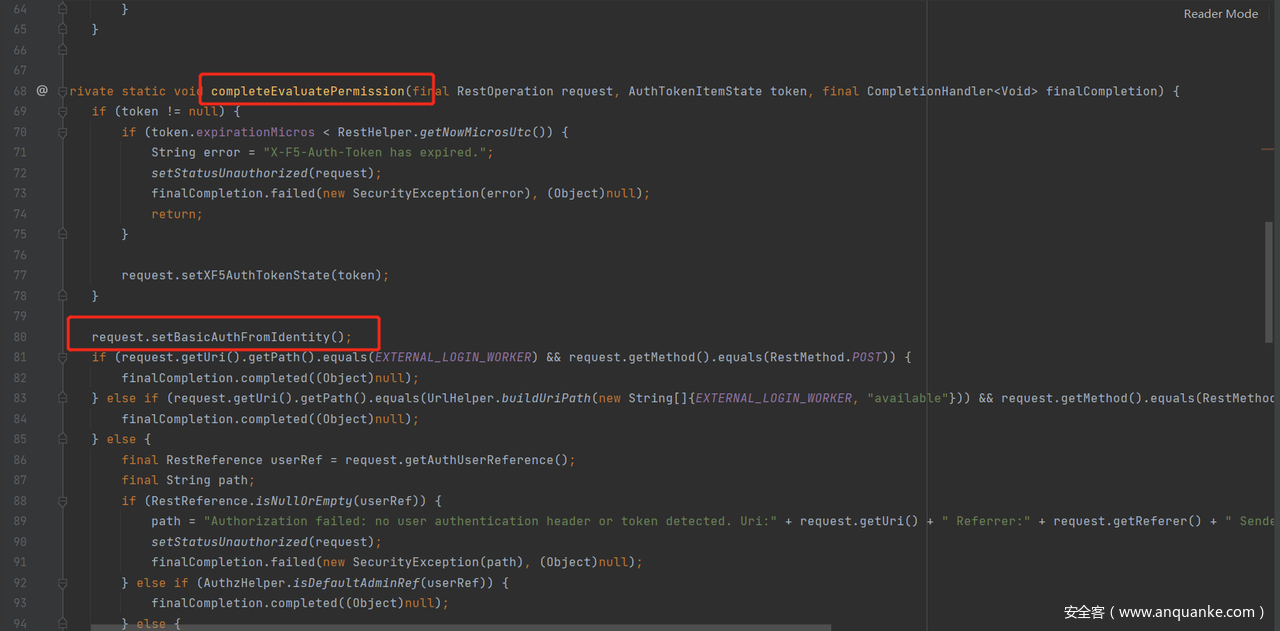Image resolution: width=1280 pixels, height=631 pixels.
Task: Fold the 'if (token != null)' block
Action: (62, 111)
